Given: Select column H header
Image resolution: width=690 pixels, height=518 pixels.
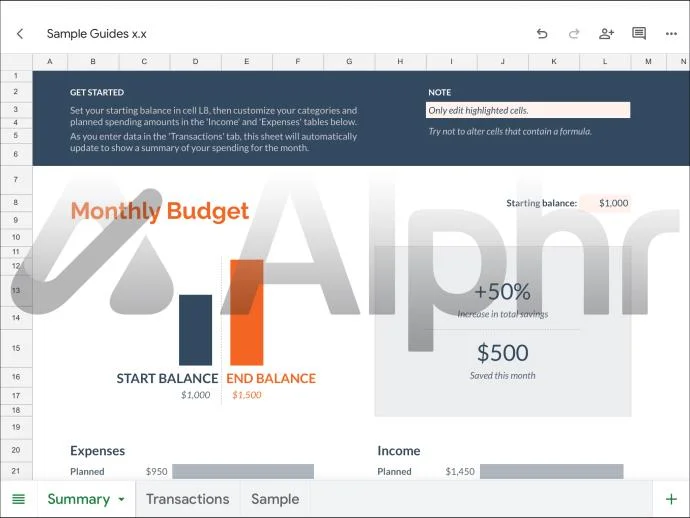Looking at the screenshot, I should click(400, 62).
